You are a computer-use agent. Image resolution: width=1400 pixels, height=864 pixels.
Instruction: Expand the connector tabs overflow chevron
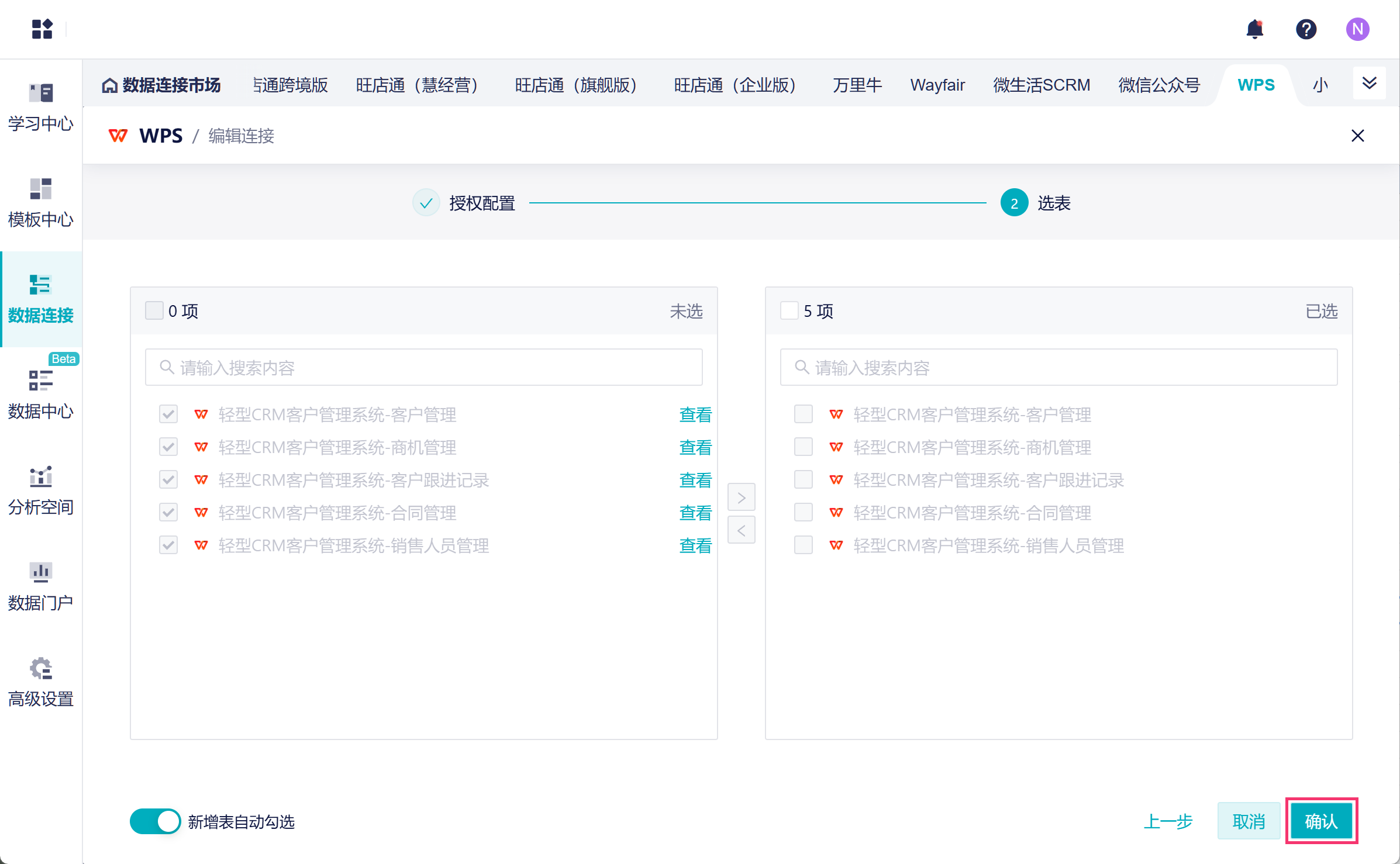pyautogui.click(x=1369, y=83)
